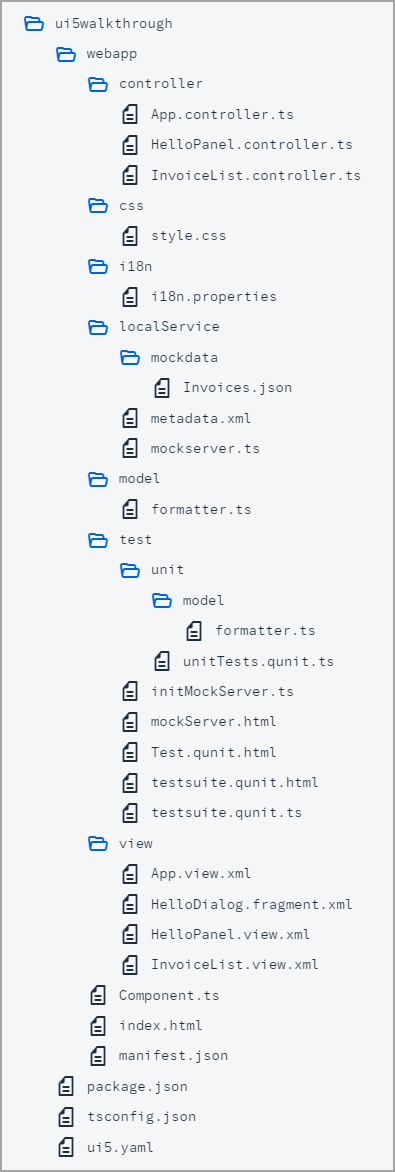Select tsconfig.json in the tree
Screen dimensions: 395x1172
click(141, 1117)
